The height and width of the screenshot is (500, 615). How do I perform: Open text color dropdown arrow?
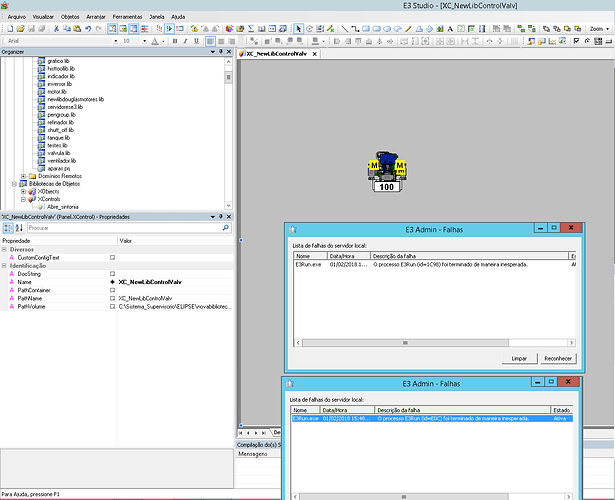pyautogui.click(x=163, y=41)
